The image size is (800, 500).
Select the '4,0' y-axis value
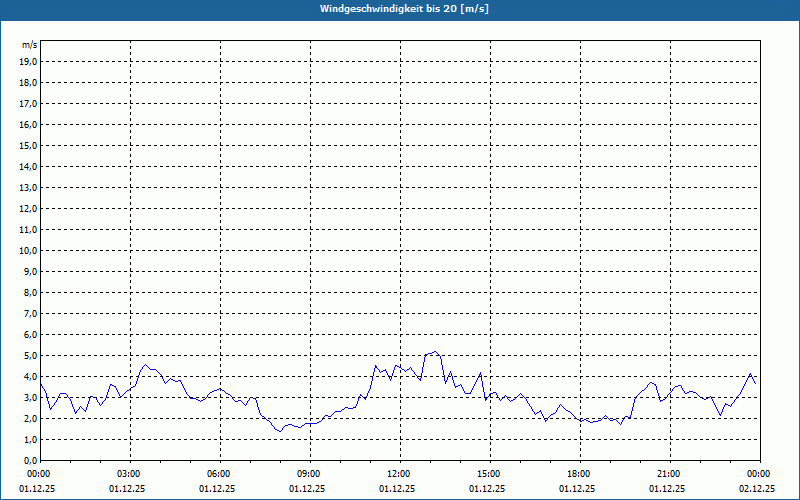pos(30,377)
